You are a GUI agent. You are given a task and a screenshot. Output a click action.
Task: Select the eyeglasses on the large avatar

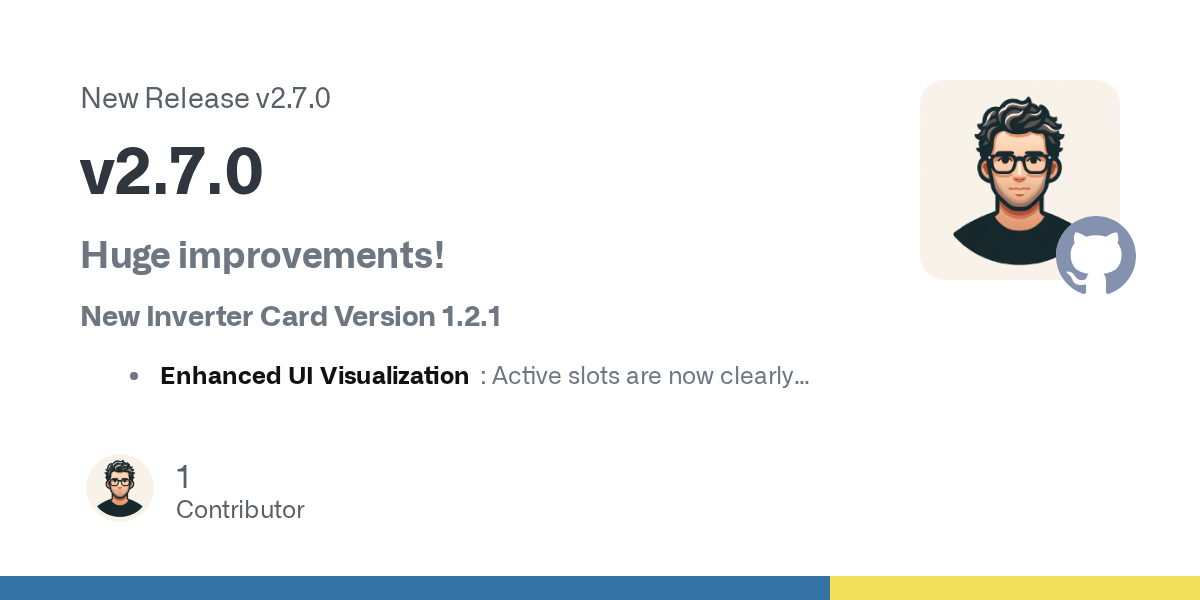[x=1019, y=162]
